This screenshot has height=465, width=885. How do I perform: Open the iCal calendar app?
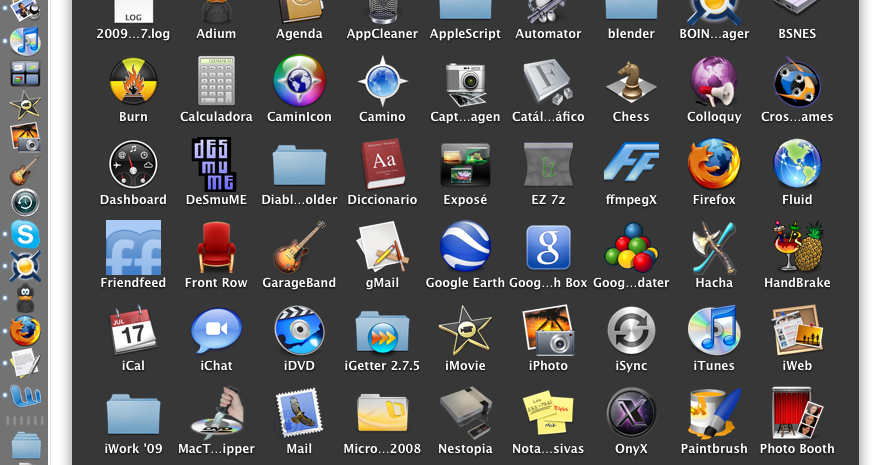pos(133,330)
